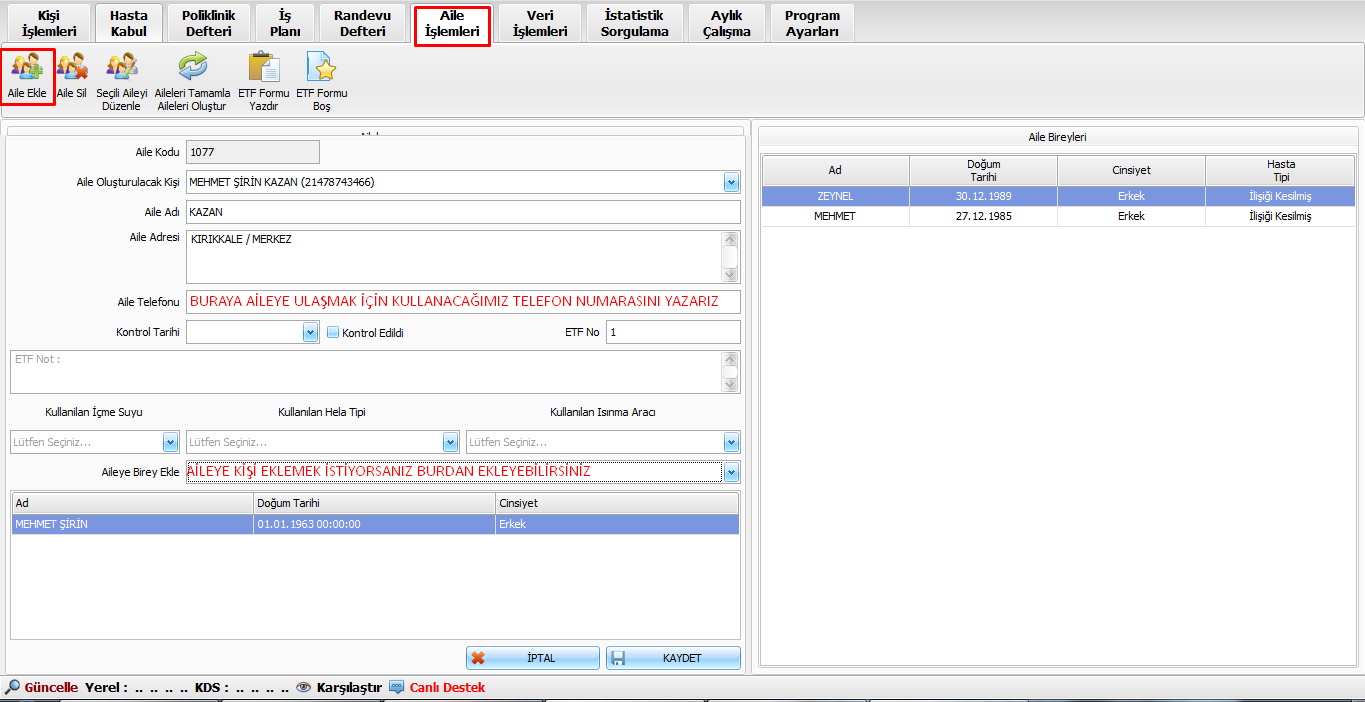Click the Canlı Destek link

coord(446,687)
